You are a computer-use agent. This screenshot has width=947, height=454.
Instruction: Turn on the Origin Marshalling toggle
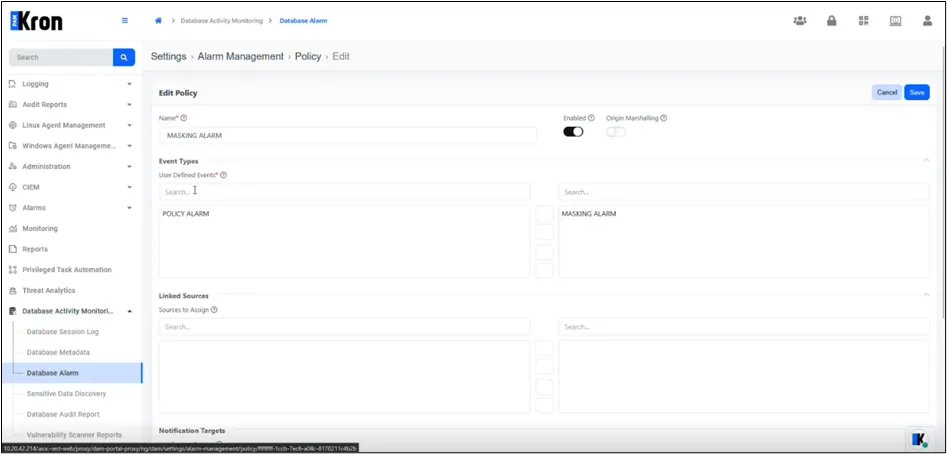tap(616, 132)
